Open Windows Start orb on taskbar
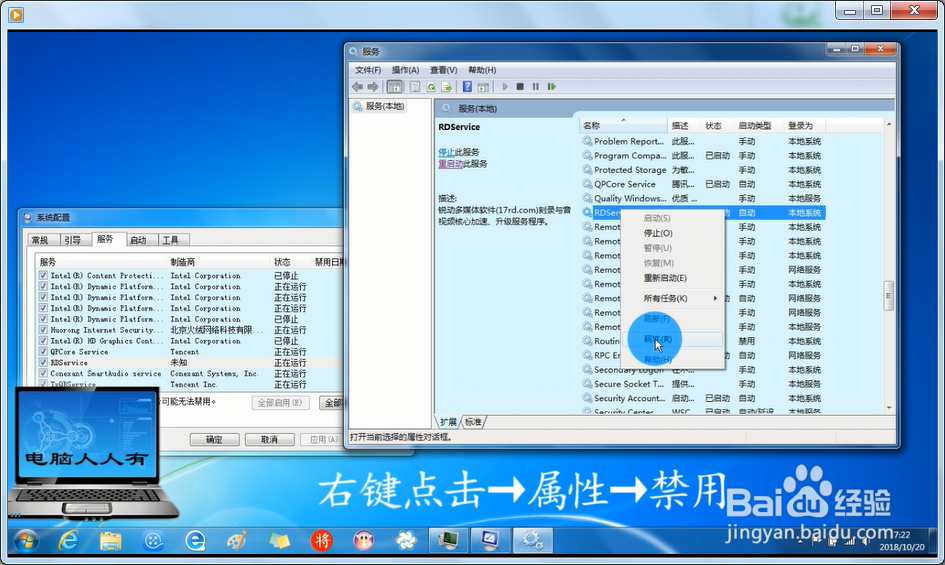 [27, 540]
